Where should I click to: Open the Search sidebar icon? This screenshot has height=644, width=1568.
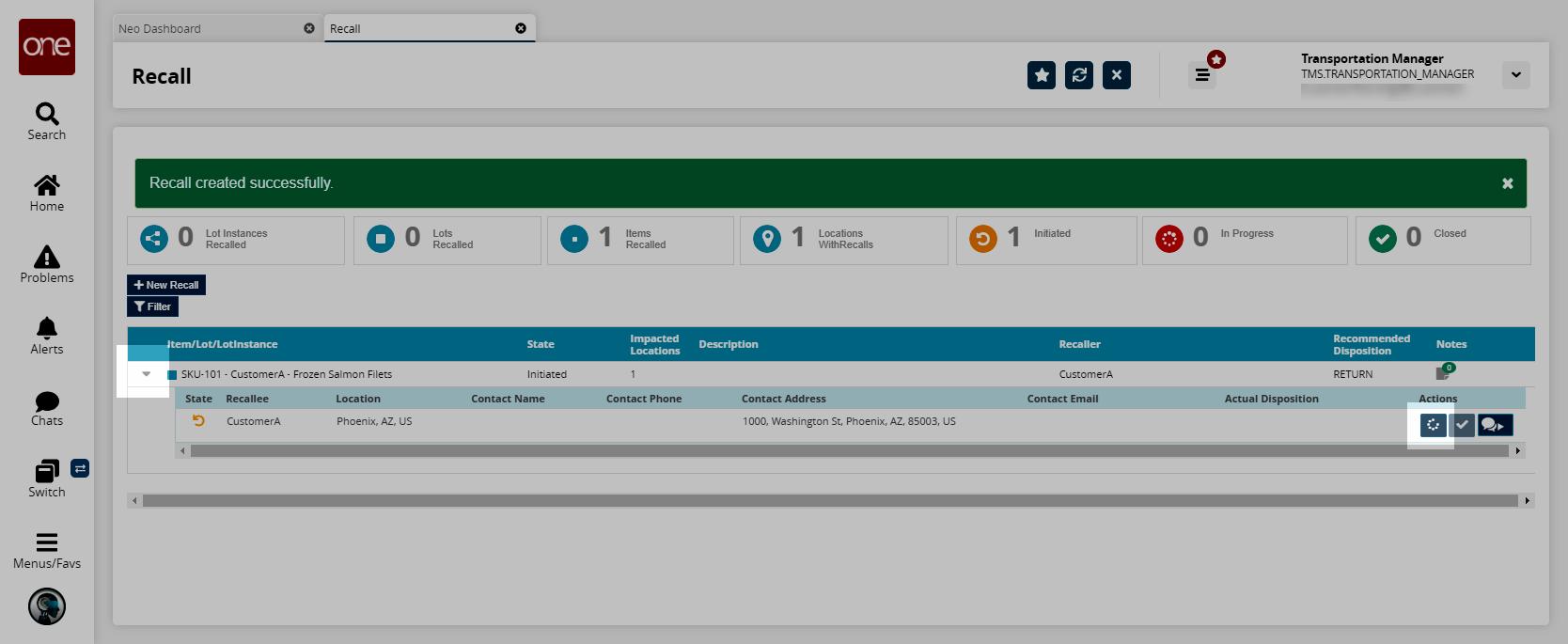[47, 121]
